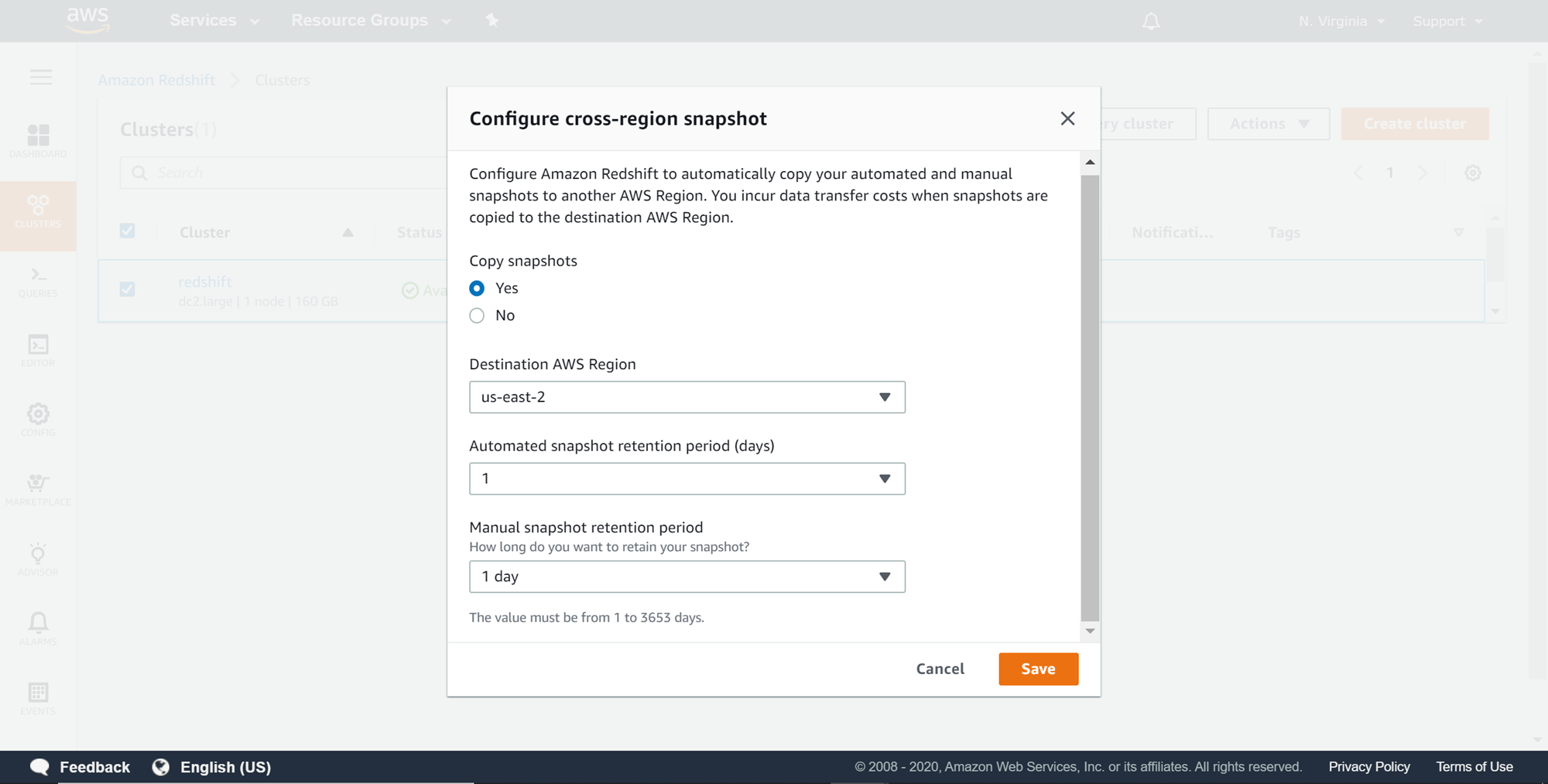Open the Resource Groups menu
The image size is (1548, 784).
point(370,21)
